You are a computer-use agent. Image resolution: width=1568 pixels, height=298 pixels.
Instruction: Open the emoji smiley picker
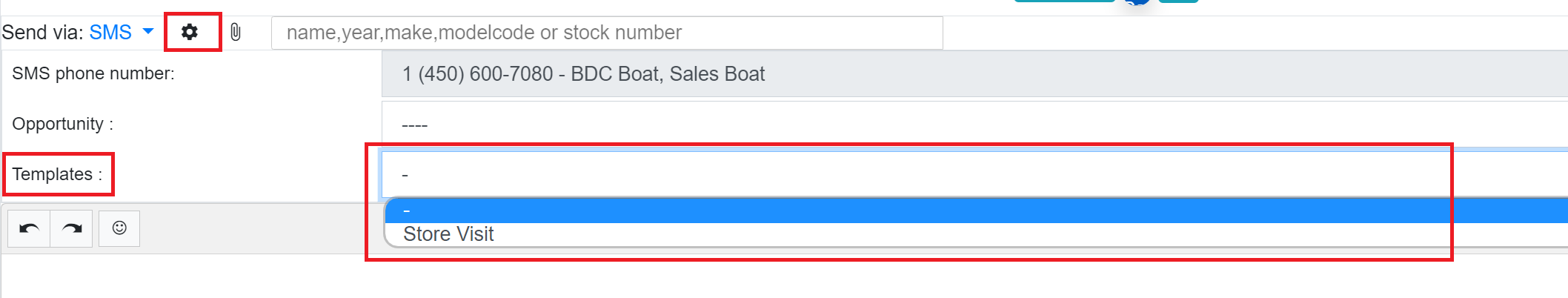click(x=119, y=228)
